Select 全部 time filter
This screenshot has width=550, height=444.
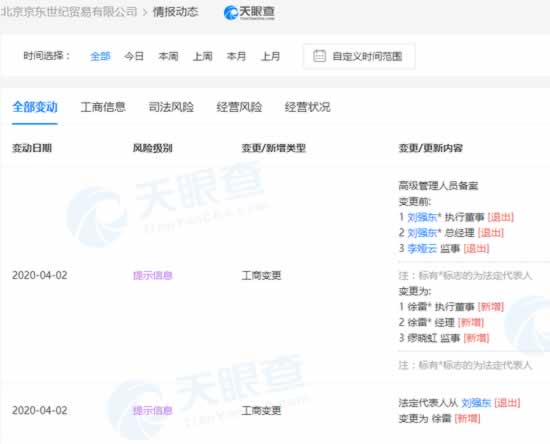tap(100, 56)
